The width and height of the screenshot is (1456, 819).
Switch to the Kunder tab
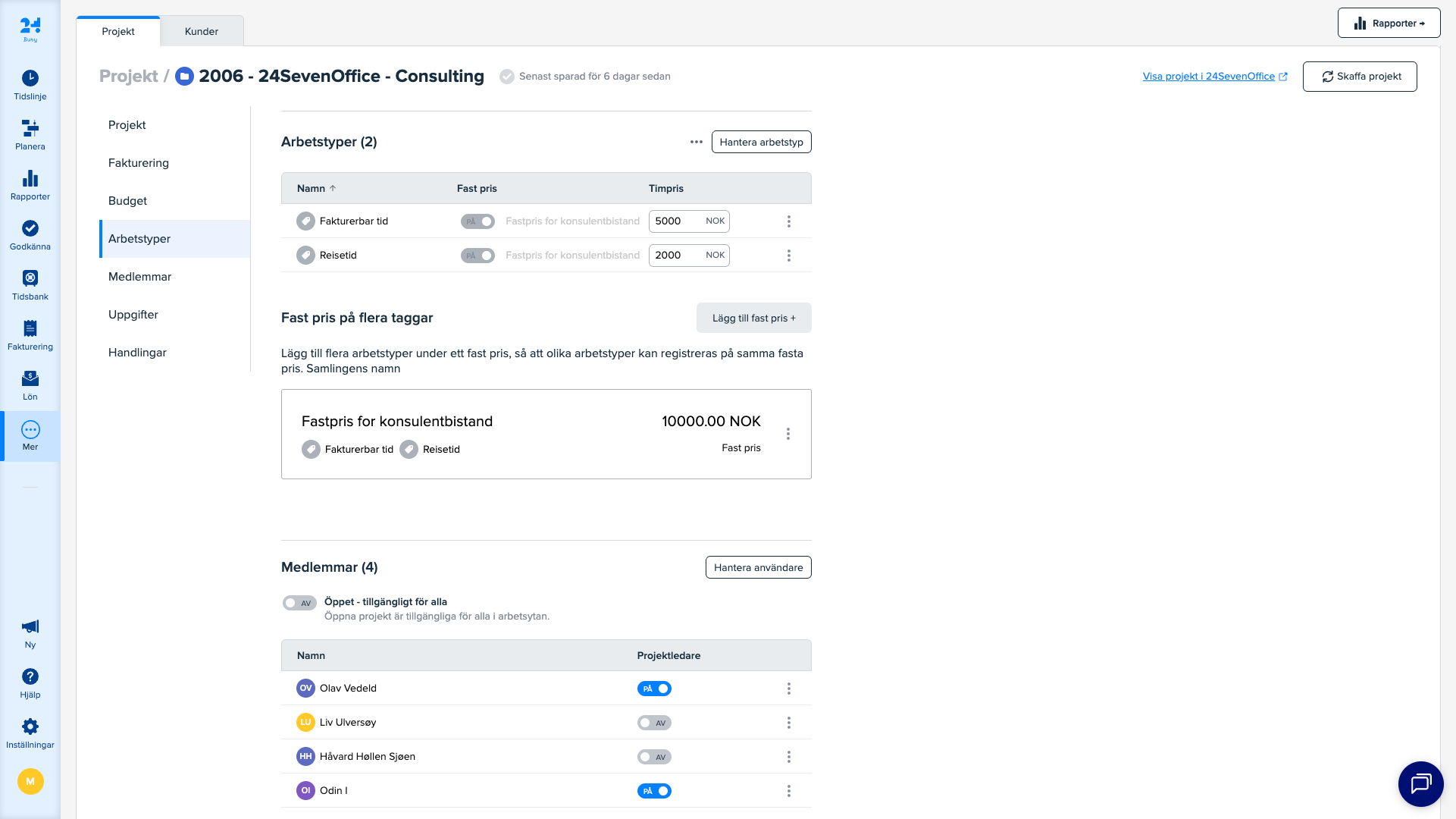click(x=202, y=31)
